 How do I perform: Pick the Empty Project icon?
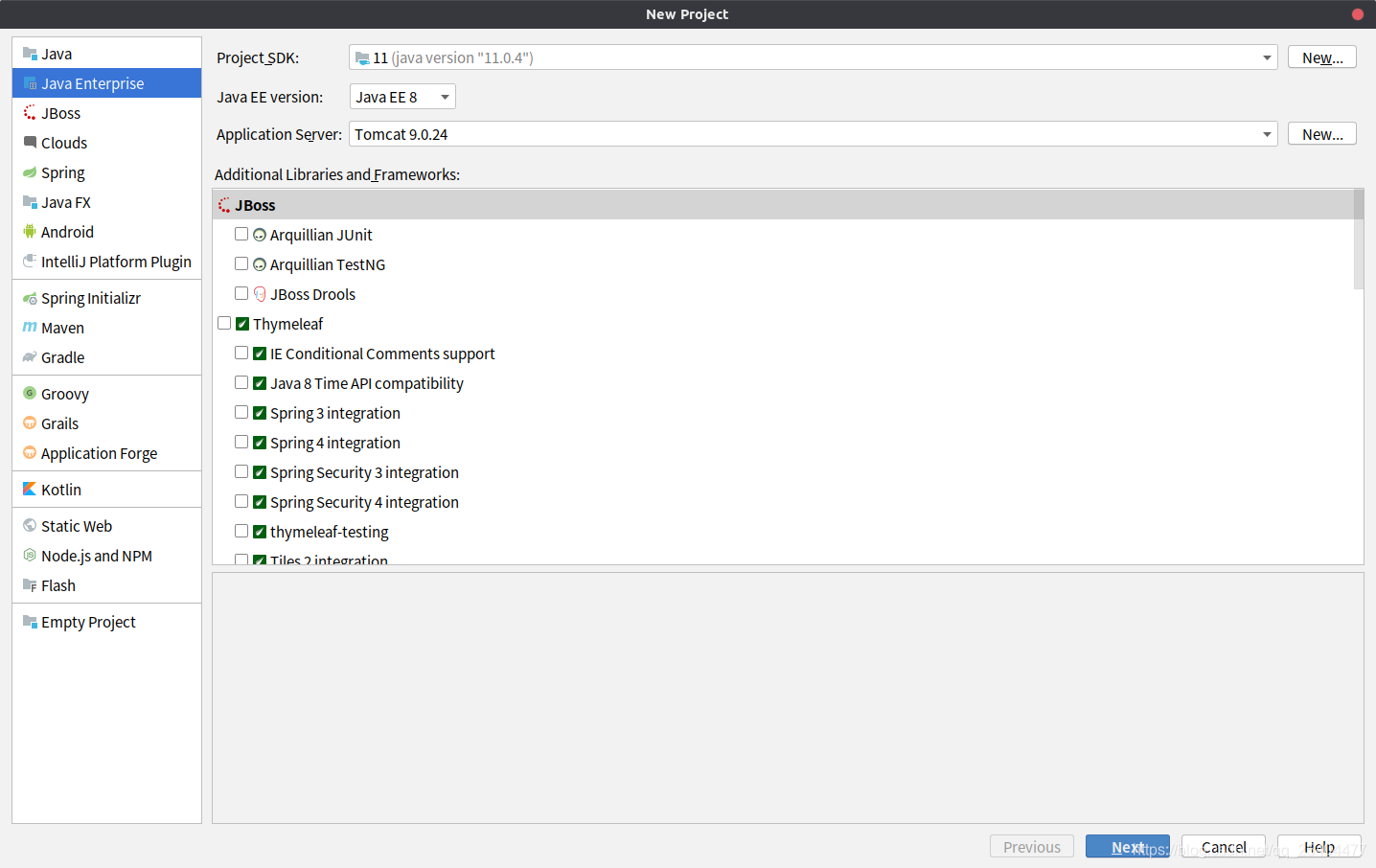[x=30, y=622]
